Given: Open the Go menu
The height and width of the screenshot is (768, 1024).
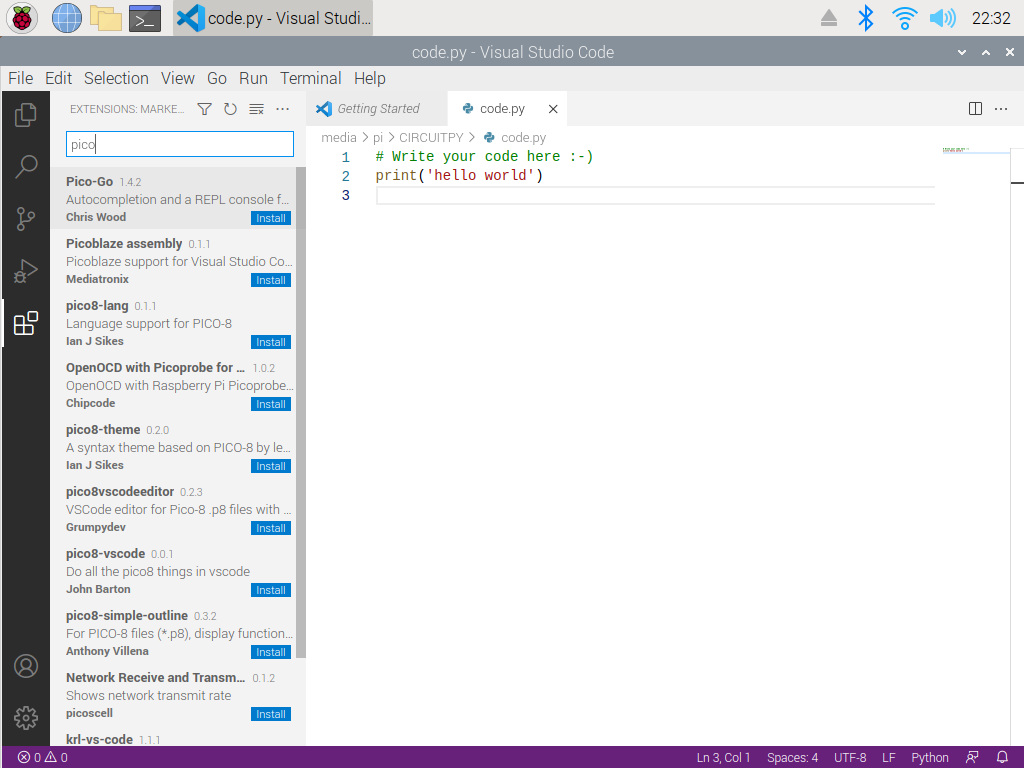Looking at the screenshot, I should [217, 78].
